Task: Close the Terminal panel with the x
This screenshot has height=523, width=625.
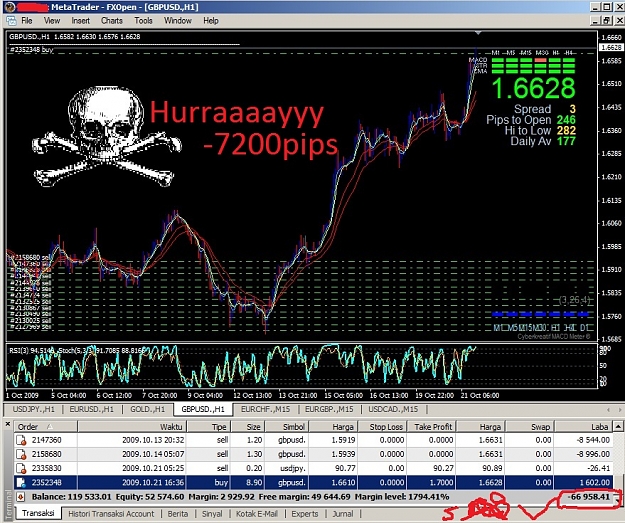Action: [x=8, y=424]
